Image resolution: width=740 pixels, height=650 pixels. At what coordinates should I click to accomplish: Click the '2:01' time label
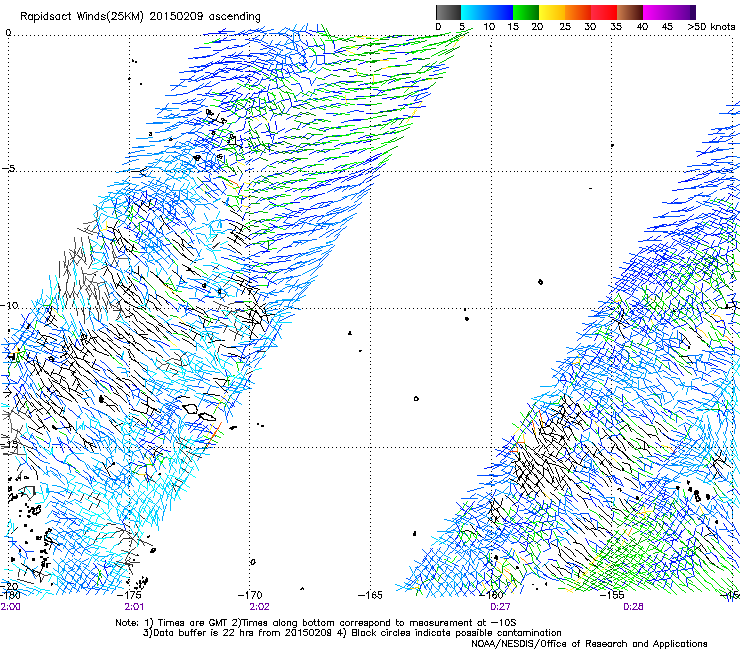[134, 607]
